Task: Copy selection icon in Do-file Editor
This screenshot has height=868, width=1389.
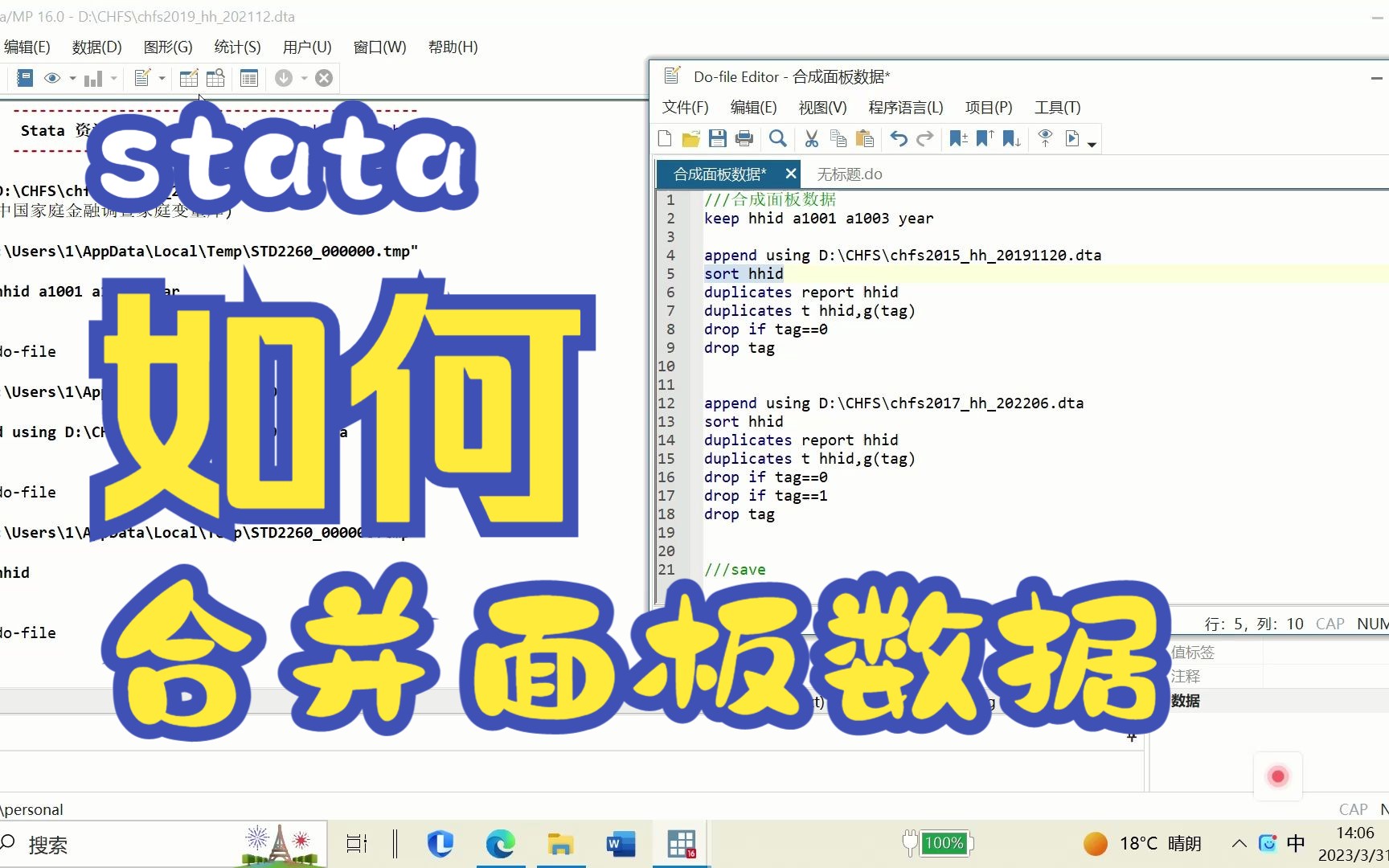Action: [x=838, y=138]
